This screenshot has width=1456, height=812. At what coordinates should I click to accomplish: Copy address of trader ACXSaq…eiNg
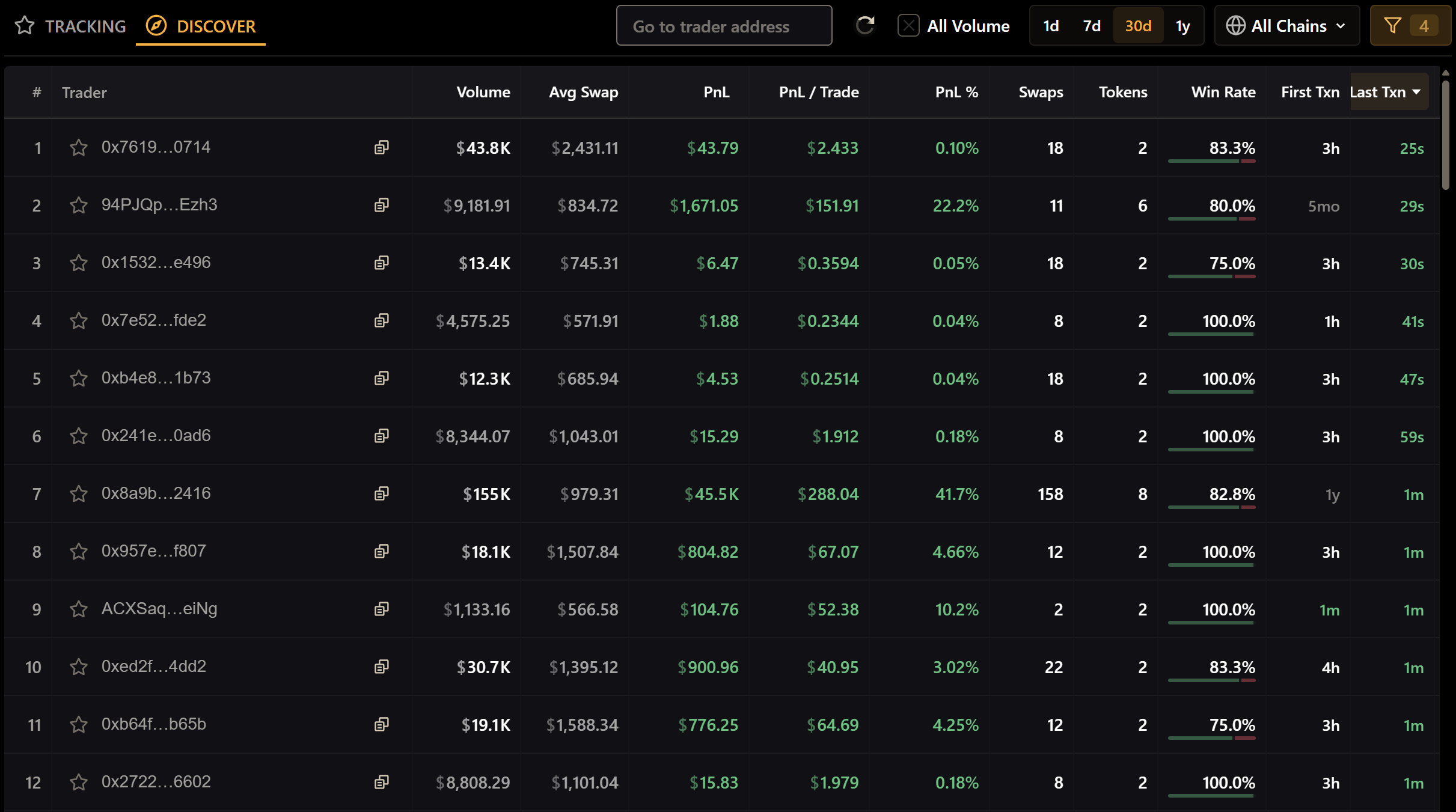tap(382, 609)
